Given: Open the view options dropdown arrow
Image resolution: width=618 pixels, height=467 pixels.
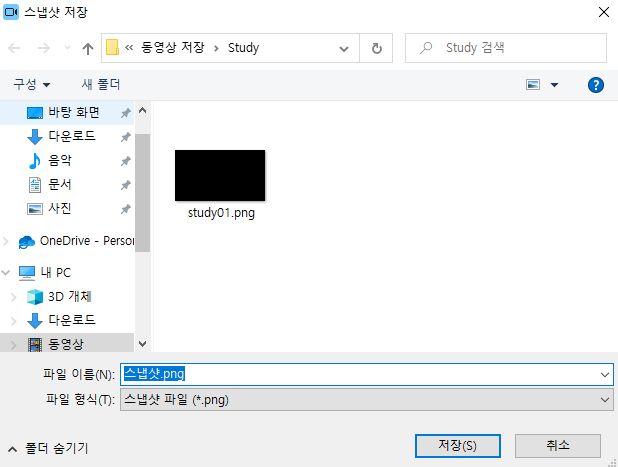Looking at the screenshot, I should (x=555, y=85).
